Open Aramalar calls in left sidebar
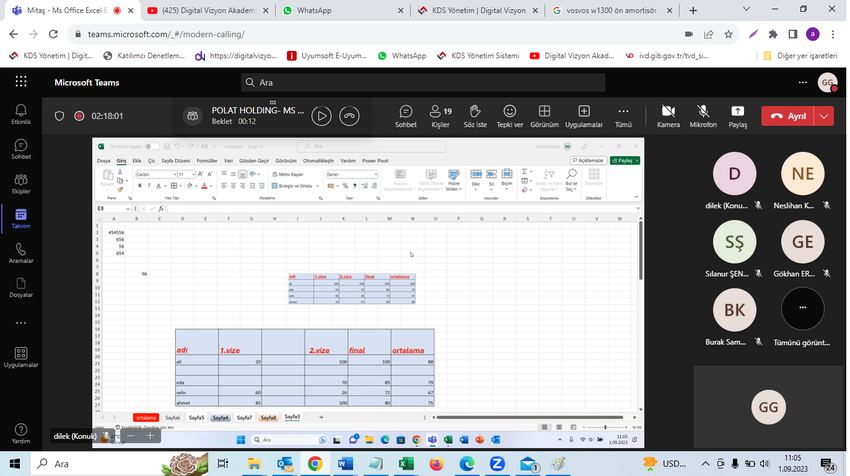Image resolution: width=850 pixels, height=476 pixels. pyautogui.click(x=21, y=253)
